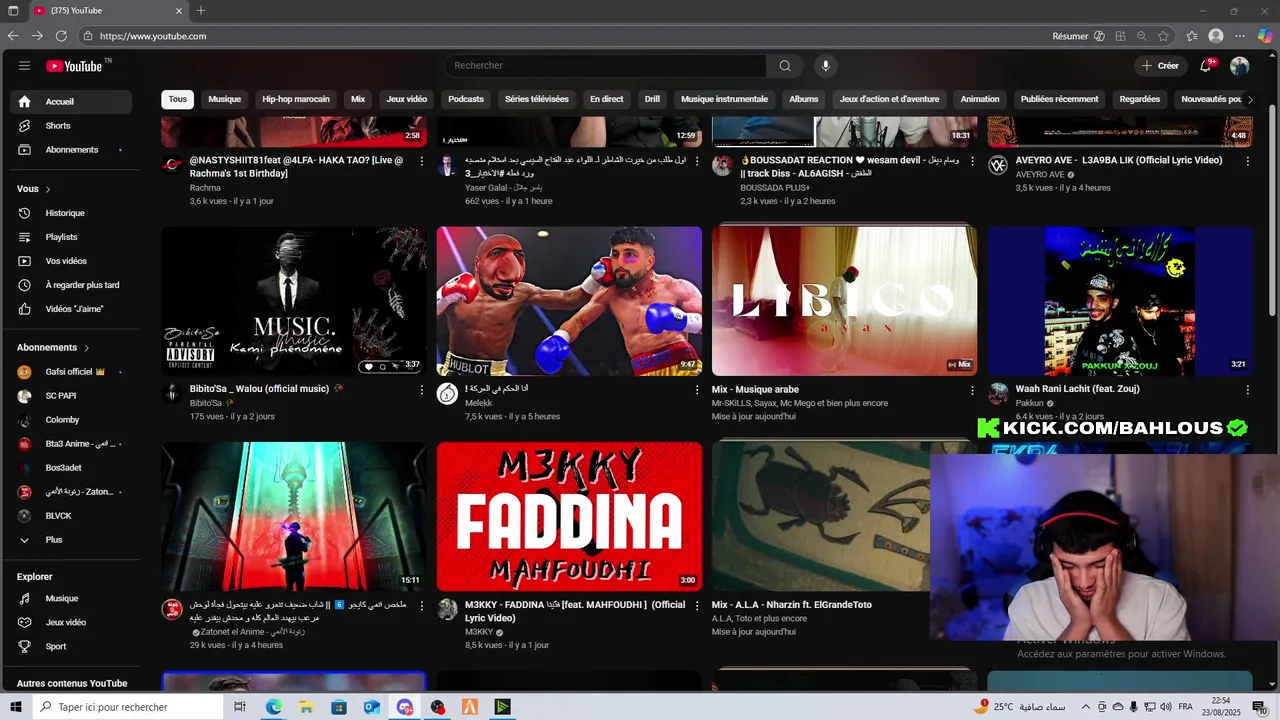Open Abonnements in the sidebar
1280x720 pixels.
coord(71,150)
